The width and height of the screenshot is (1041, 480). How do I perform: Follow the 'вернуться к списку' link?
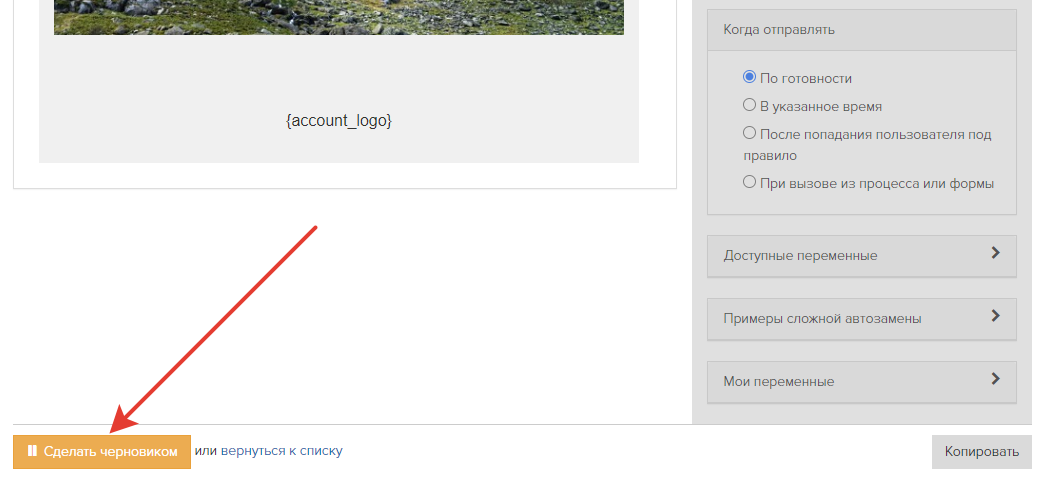[x=281, y=451]
